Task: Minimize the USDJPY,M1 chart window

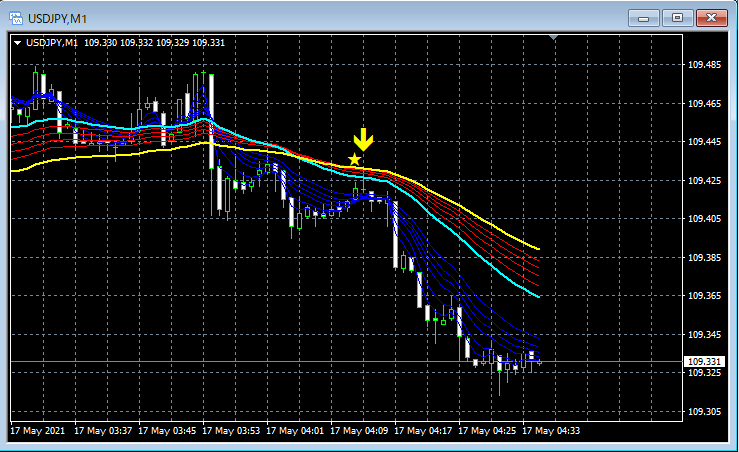Action: (x=643, y=18)
